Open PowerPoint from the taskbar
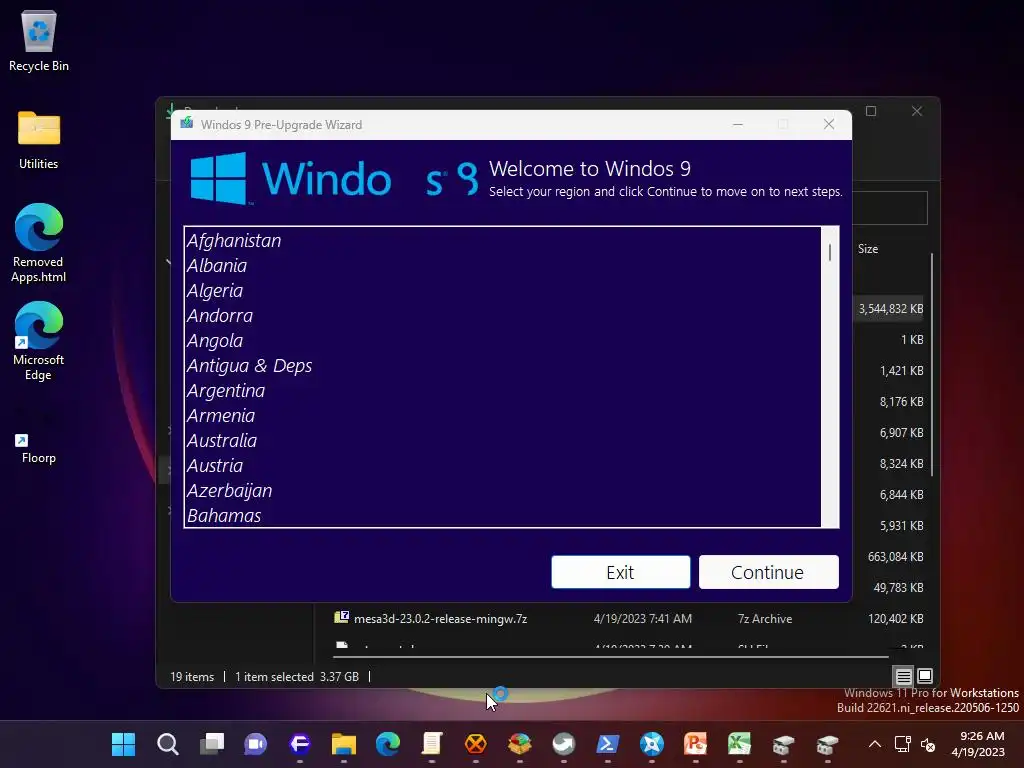 pos(696,743)
